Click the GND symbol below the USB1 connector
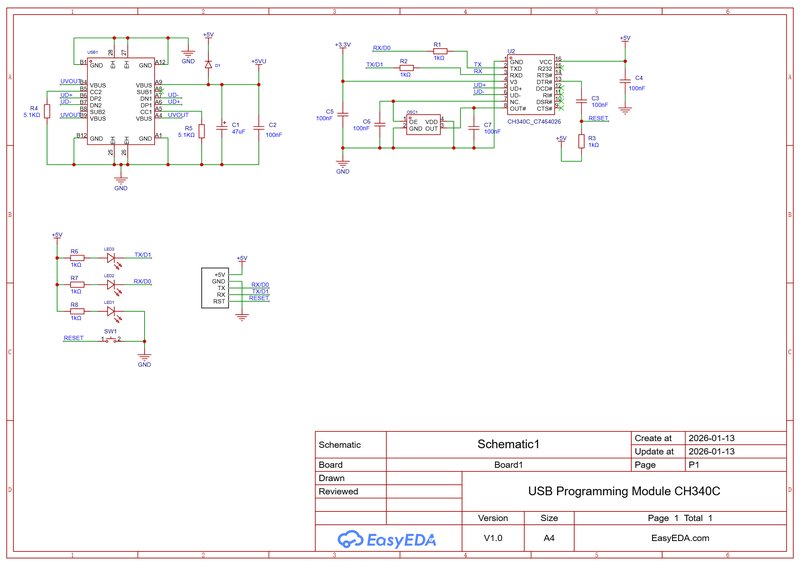800x566 pixels. (121, 182)
